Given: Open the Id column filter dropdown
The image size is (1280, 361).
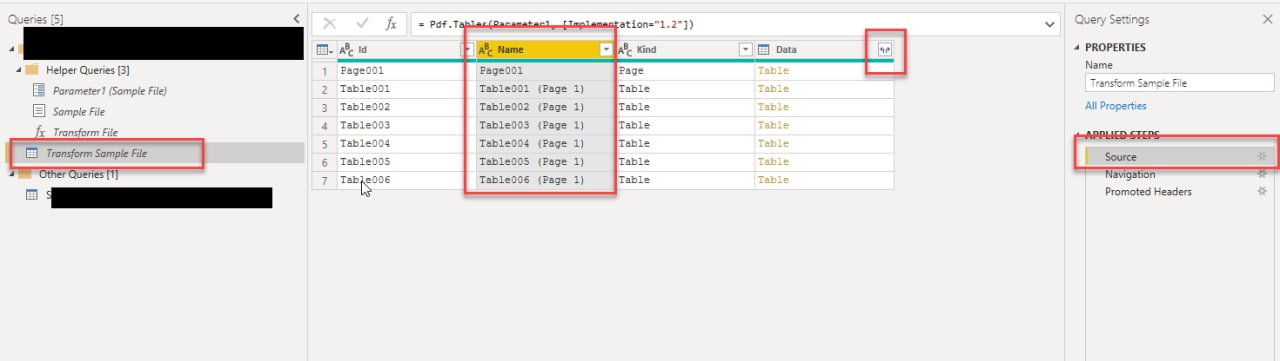Looking at the screenshot, I should click(x=466, y=49).
